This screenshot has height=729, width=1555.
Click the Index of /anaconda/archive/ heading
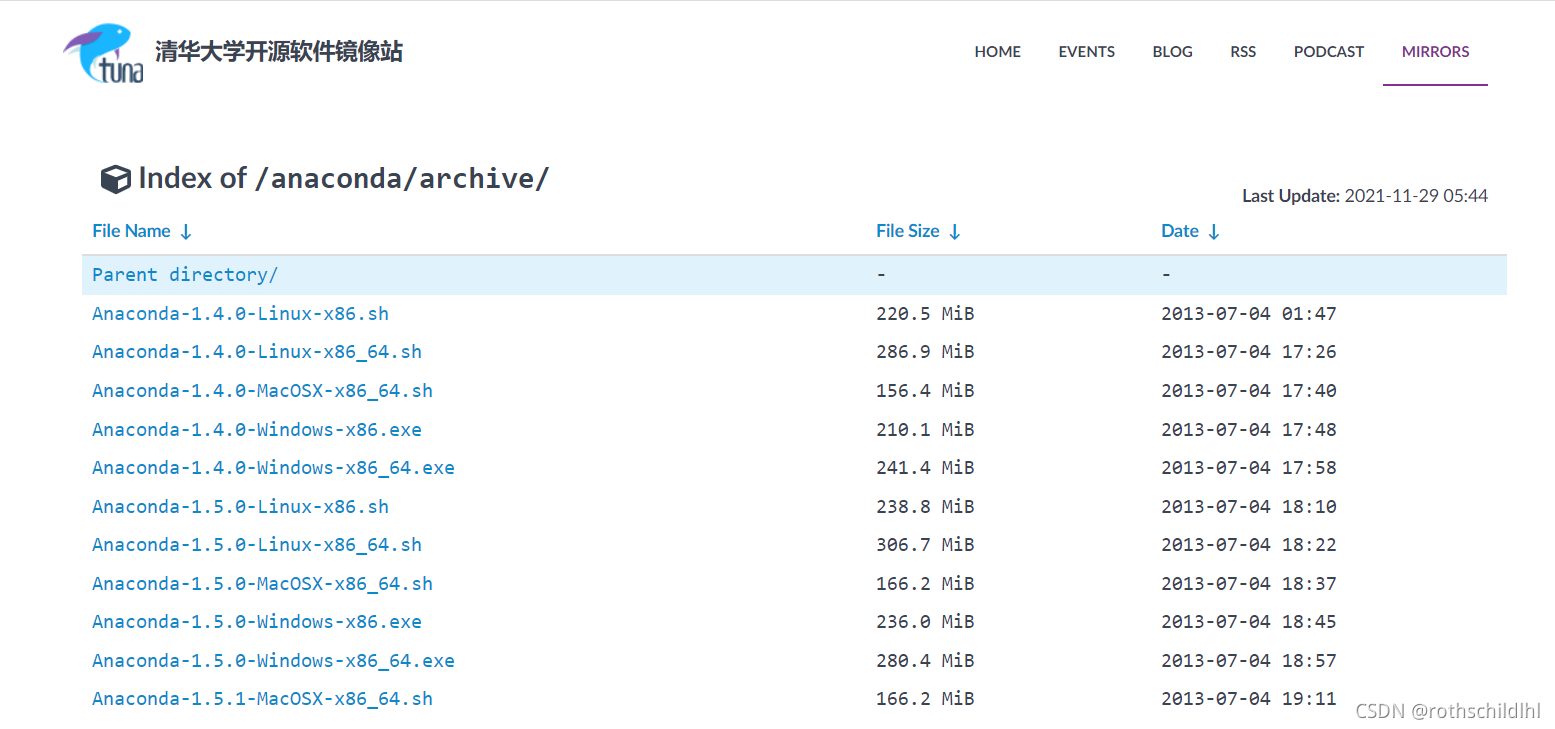pos(344,178)
